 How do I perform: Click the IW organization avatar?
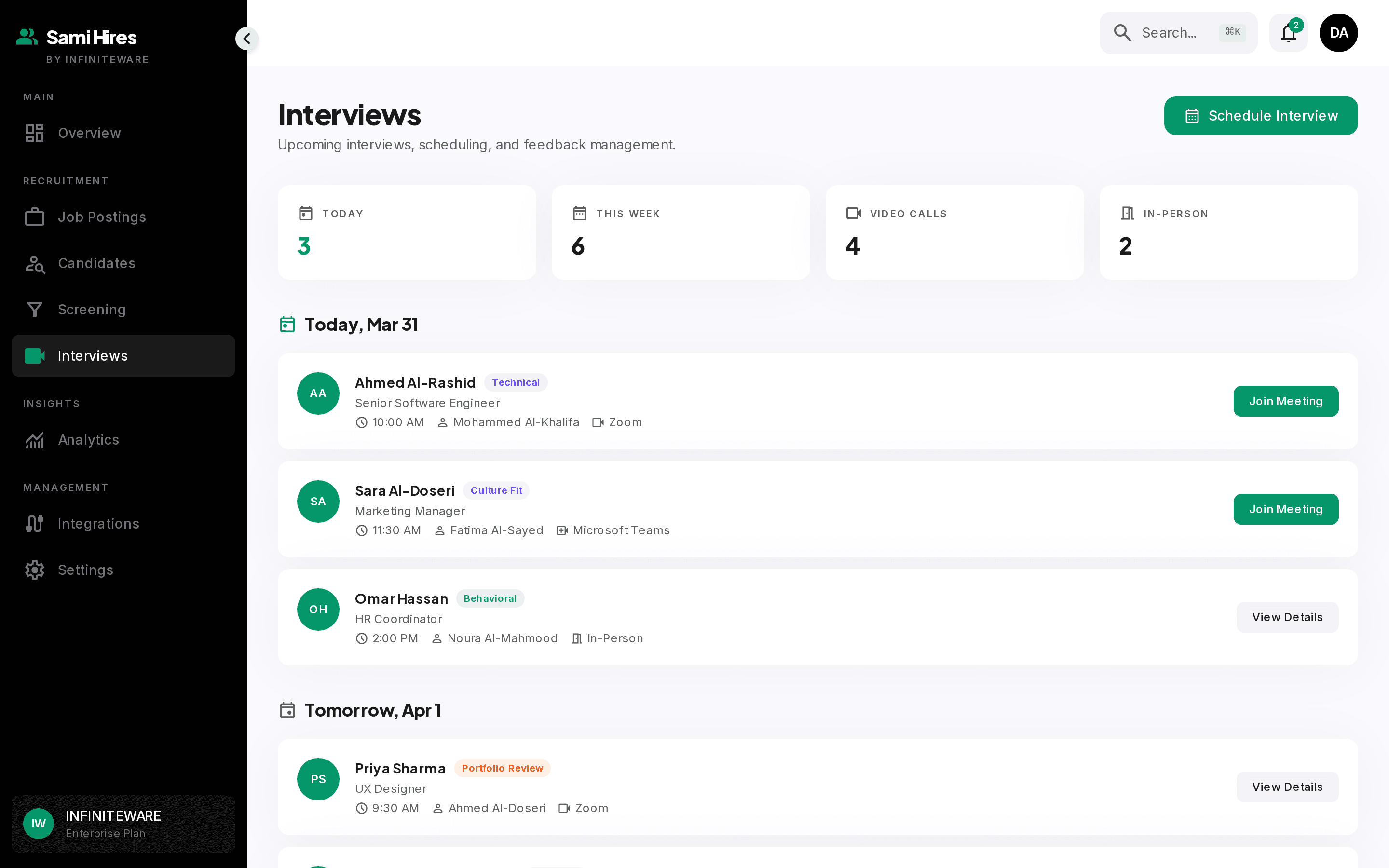[x=39, y=824]
